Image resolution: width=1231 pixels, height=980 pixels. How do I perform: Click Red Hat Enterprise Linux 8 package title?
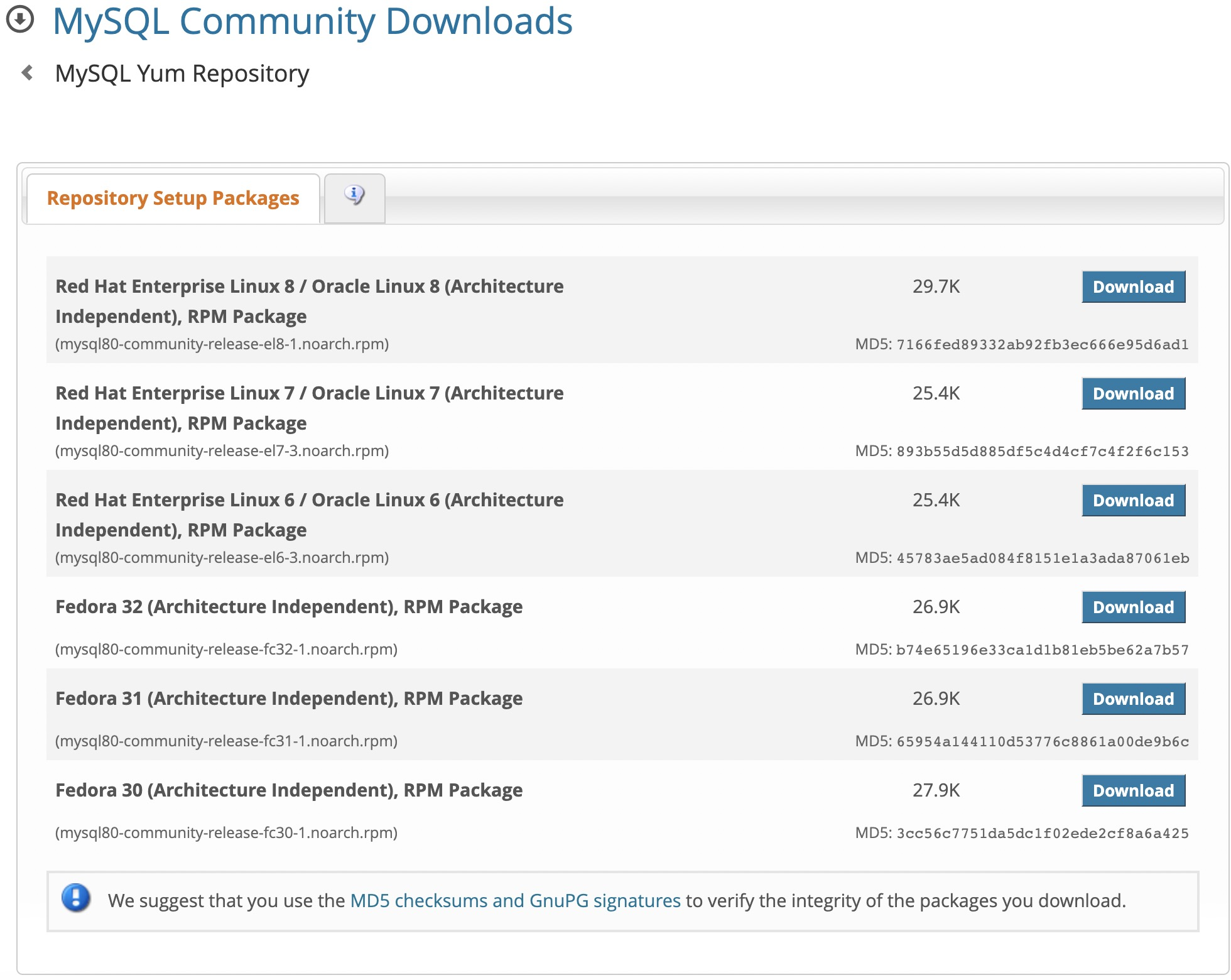tap(310, 302)
